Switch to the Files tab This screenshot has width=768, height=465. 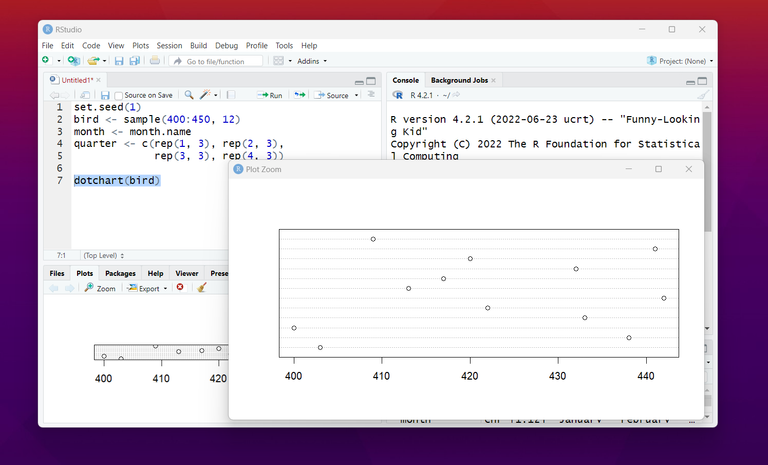57,273
